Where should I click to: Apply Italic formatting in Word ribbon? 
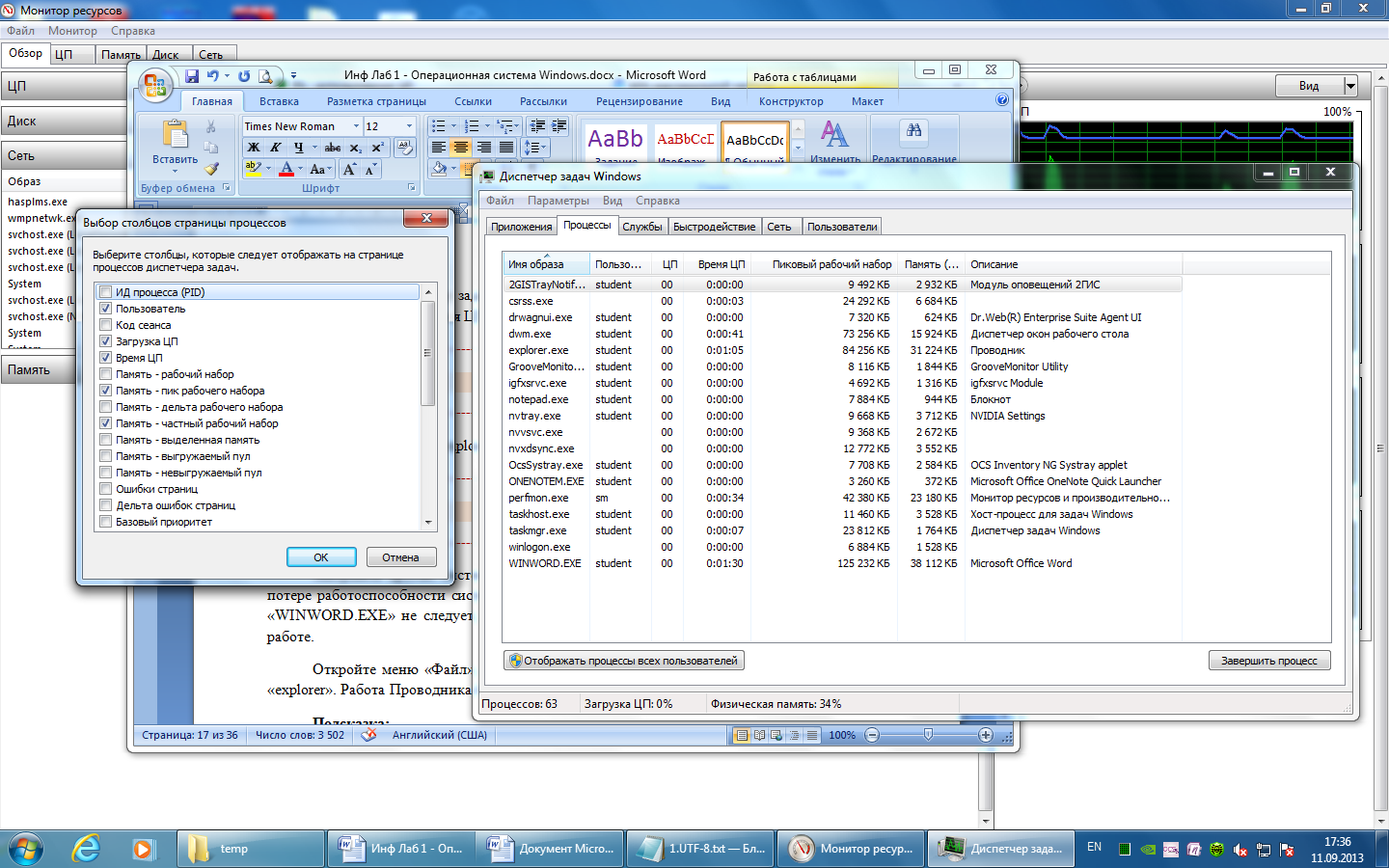pos(276,148)
